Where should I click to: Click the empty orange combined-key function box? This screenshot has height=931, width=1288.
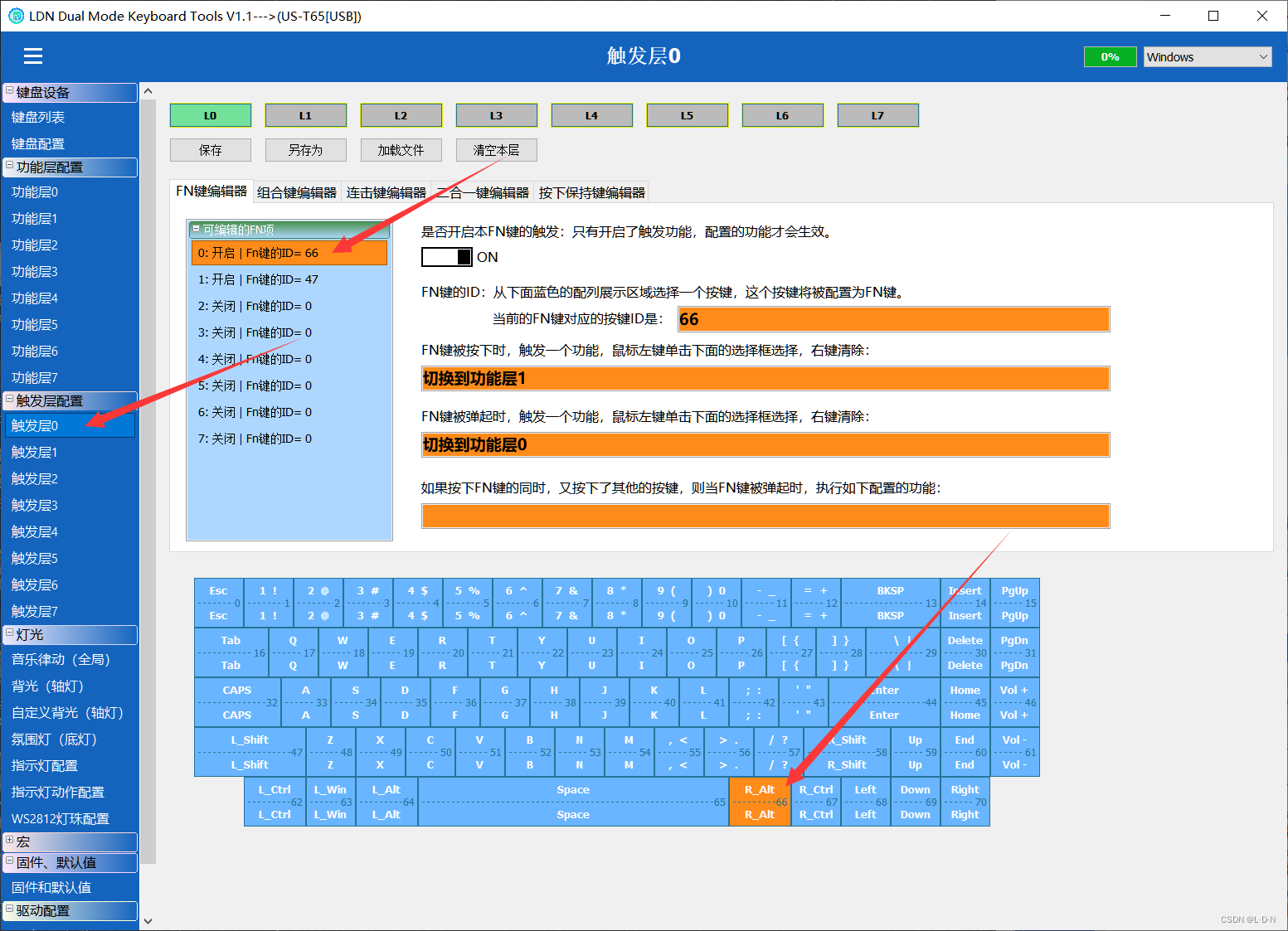[x=766, y=516]
